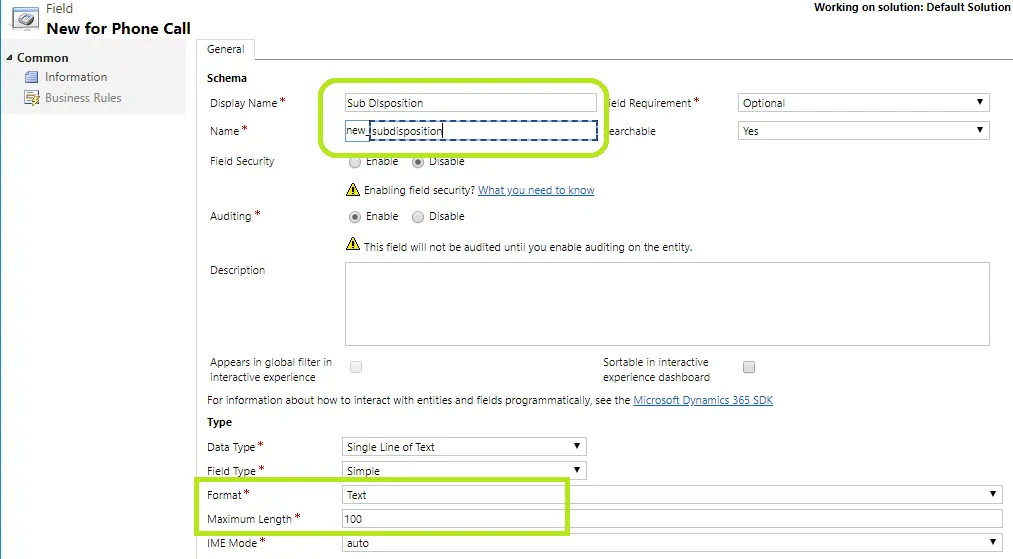Click the Working on solution: Default Solution text
Image resolution: width=1013 pixels, height=559 pixels.
point(912,7)
